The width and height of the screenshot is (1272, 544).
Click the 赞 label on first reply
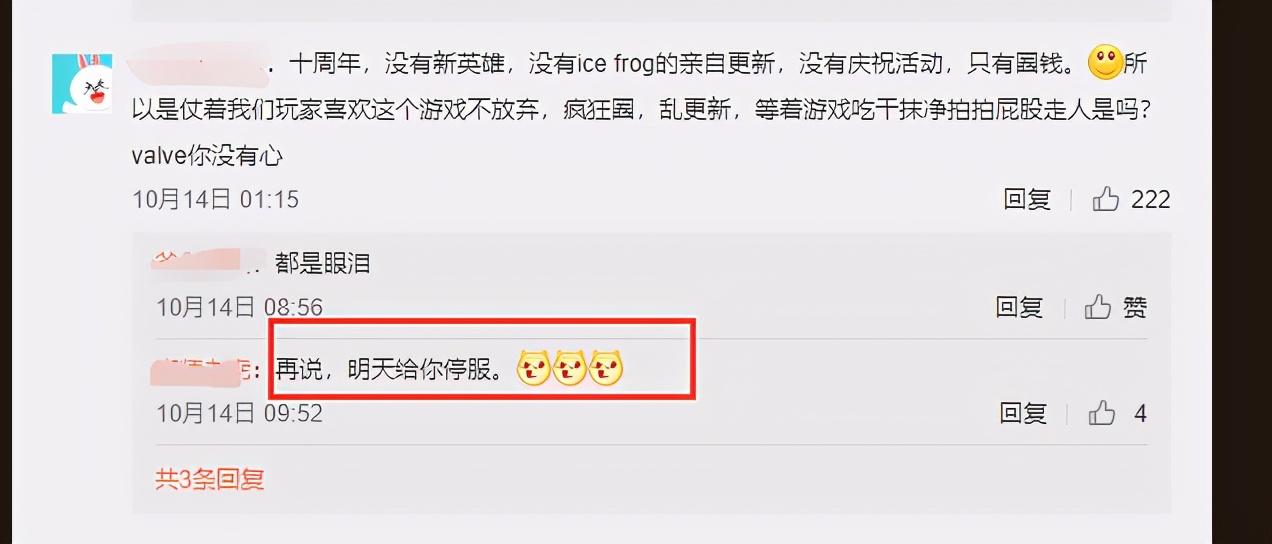(x=1135, y=307)
